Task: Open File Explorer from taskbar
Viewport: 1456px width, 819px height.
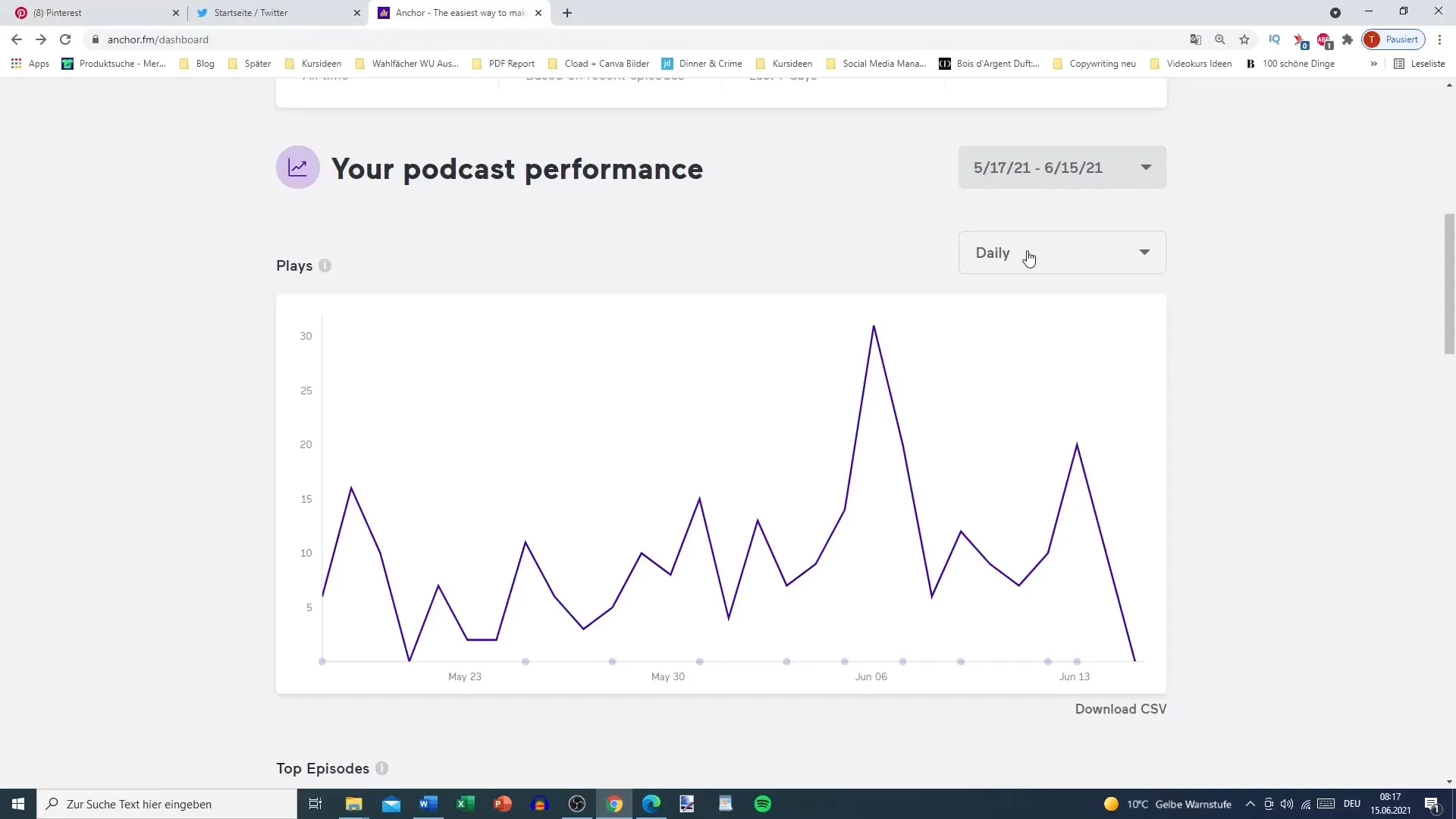Action: coord(354,804)
